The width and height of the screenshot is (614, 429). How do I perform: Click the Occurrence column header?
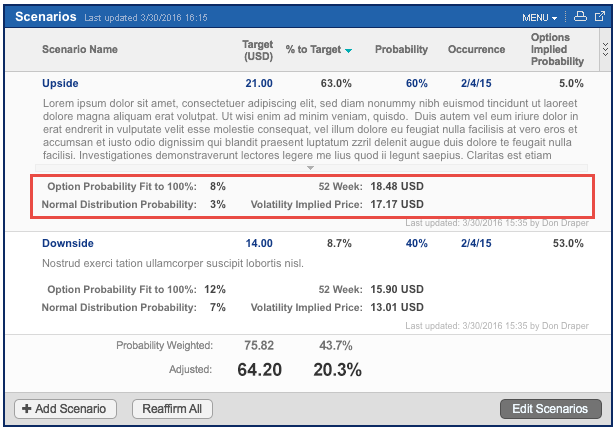pyautogui.click(x=476, y=49)
